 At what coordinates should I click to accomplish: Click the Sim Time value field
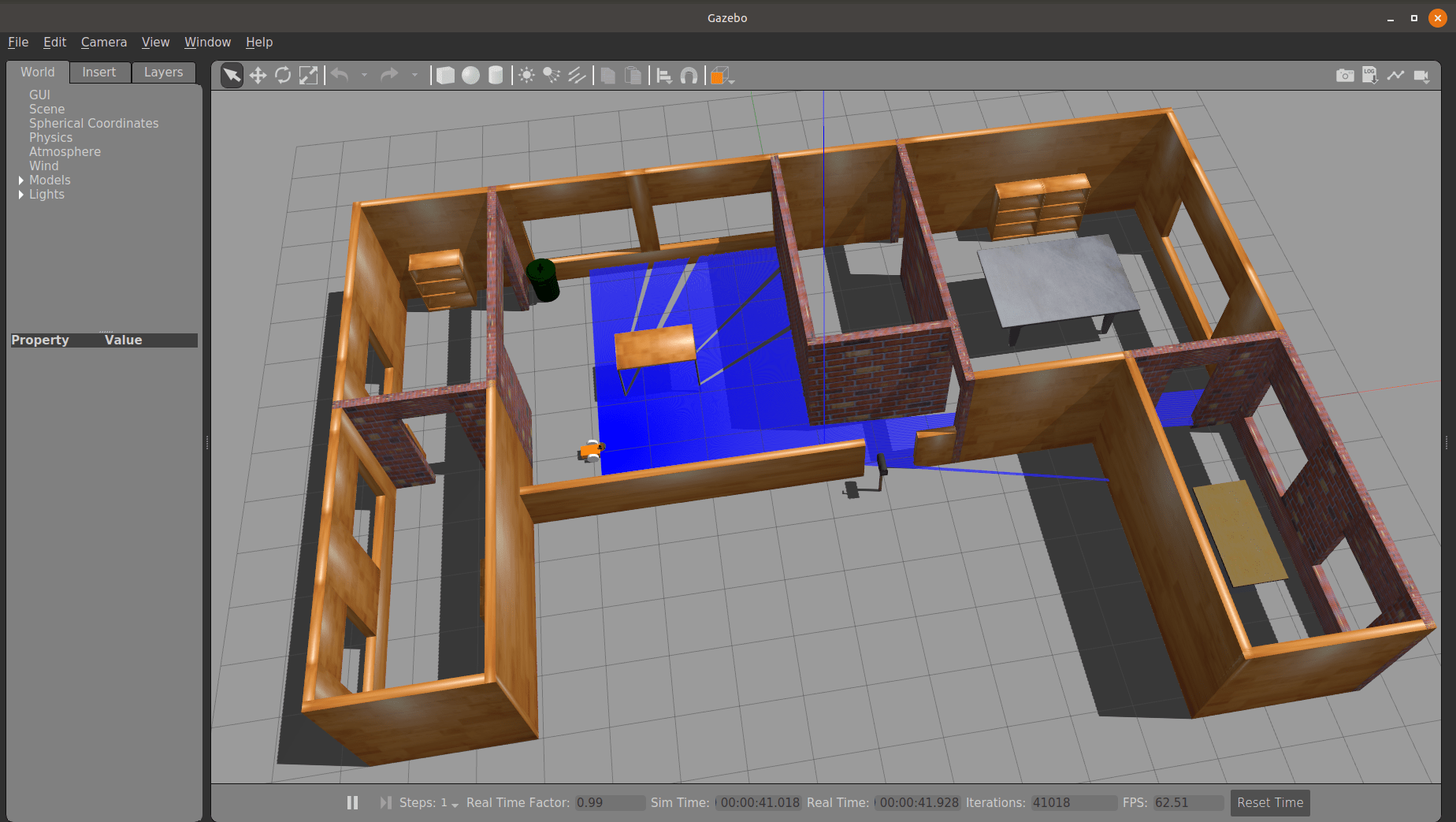pyautogui.click(x=759, y=802)
